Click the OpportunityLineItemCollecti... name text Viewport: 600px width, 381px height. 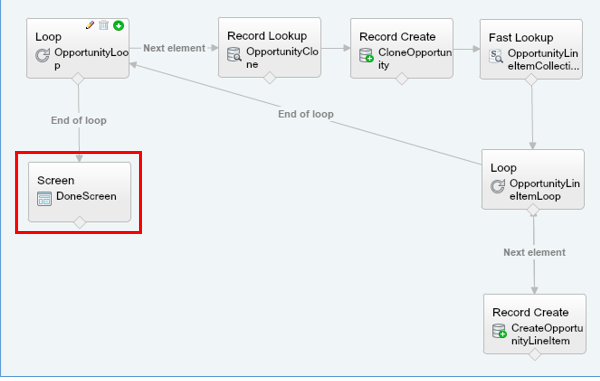click(x=543, y=60)
